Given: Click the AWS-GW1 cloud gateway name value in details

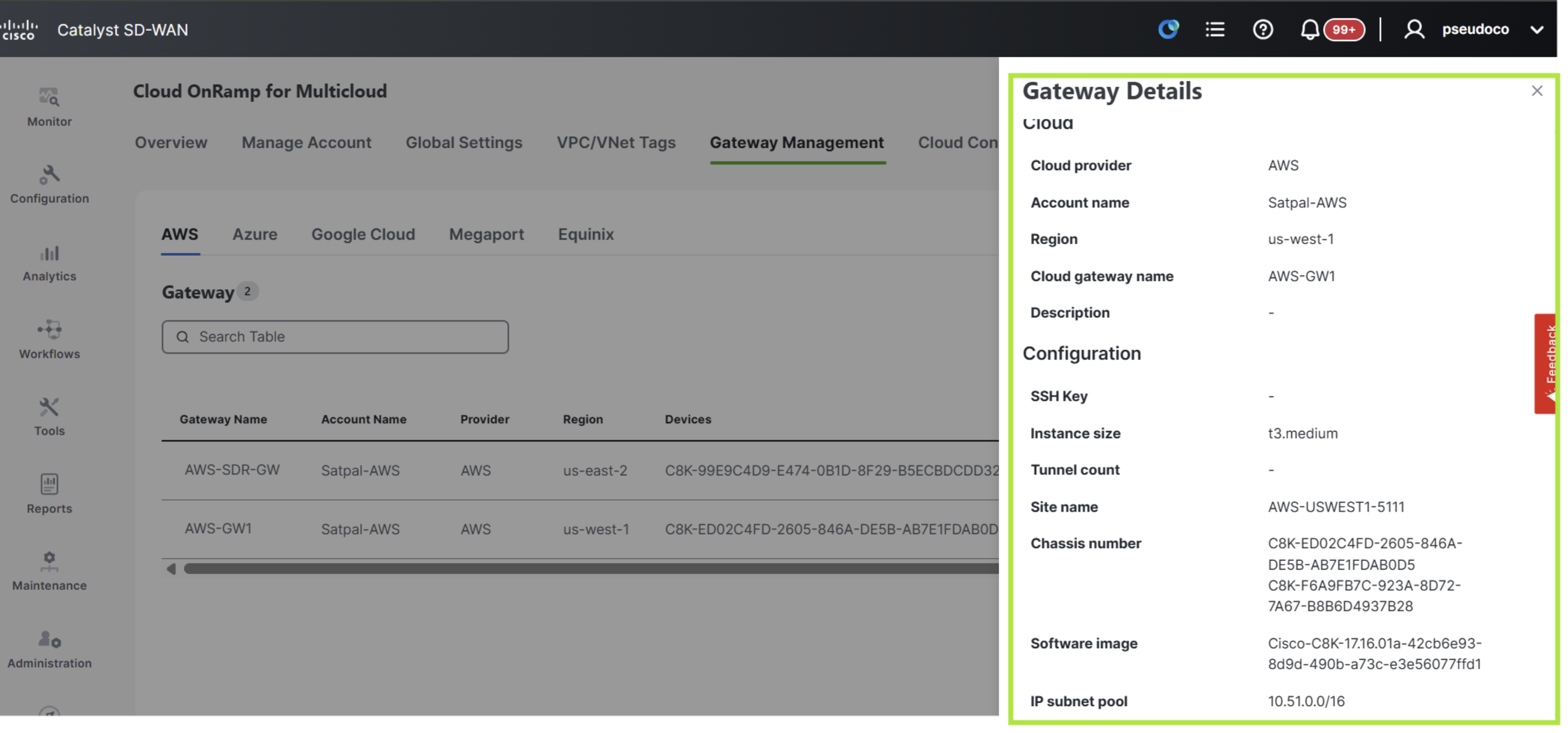Looking at the screenshot, I should [1301, 276].
